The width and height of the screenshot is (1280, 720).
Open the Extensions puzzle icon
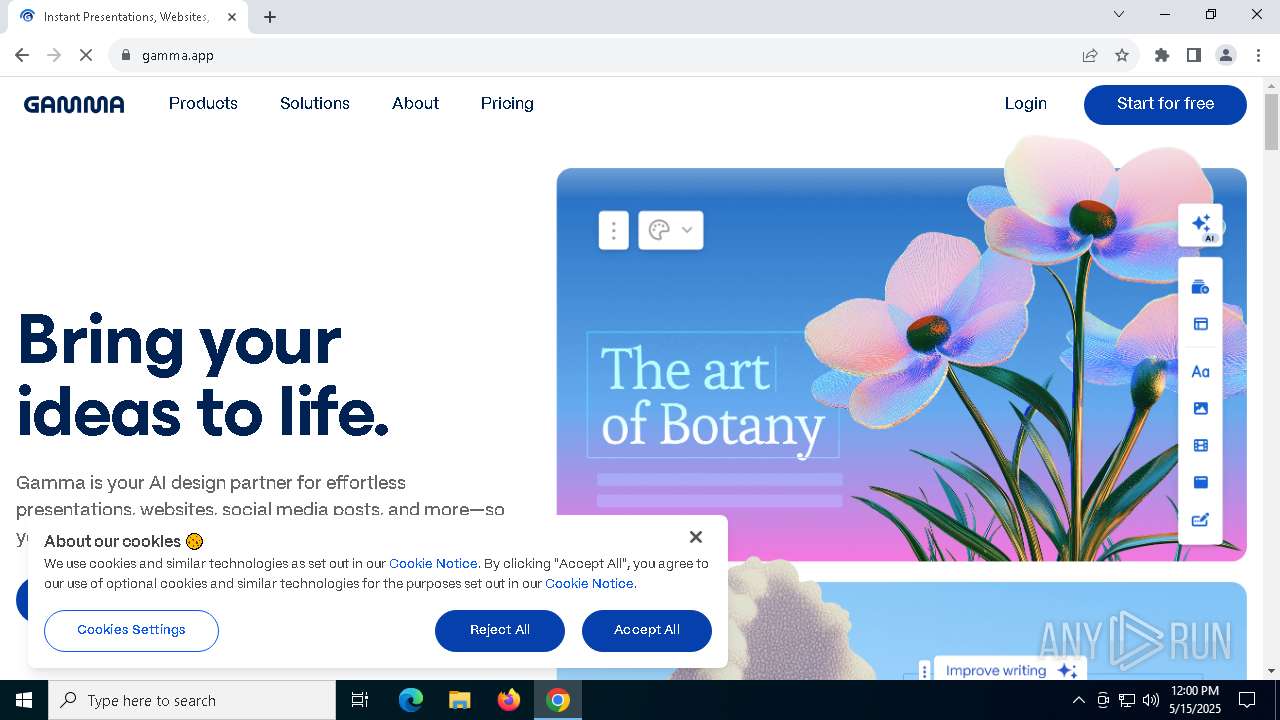tap(1162, 56)
